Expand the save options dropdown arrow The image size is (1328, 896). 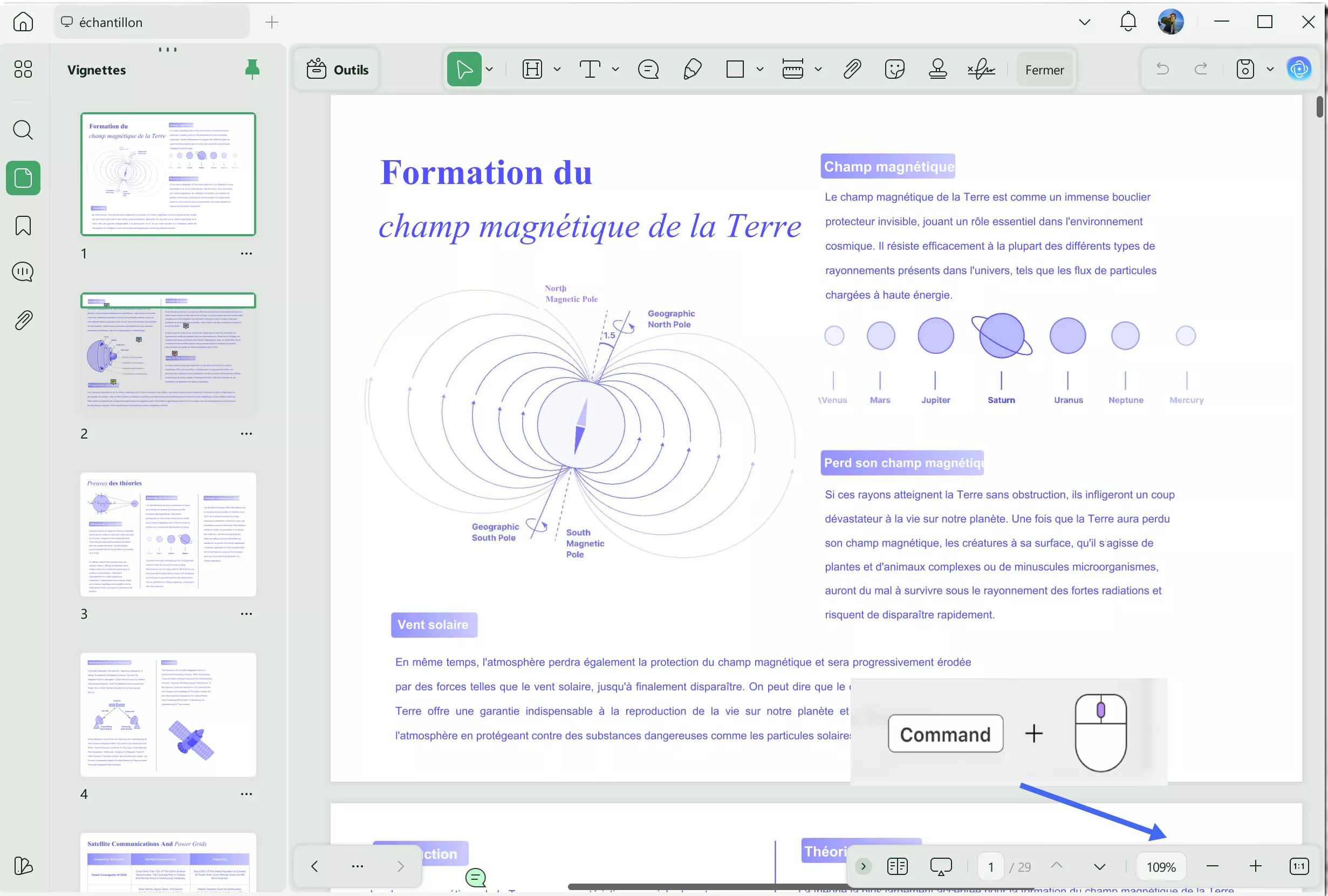point(1270,70)
